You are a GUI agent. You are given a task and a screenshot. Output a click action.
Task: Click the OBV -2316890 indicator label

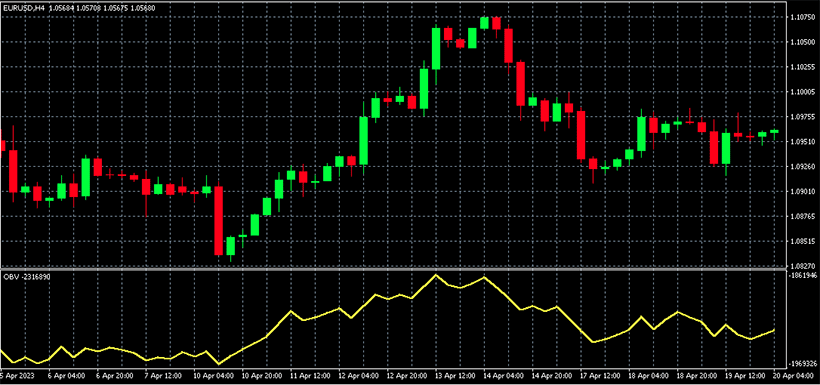click(27, 276)
